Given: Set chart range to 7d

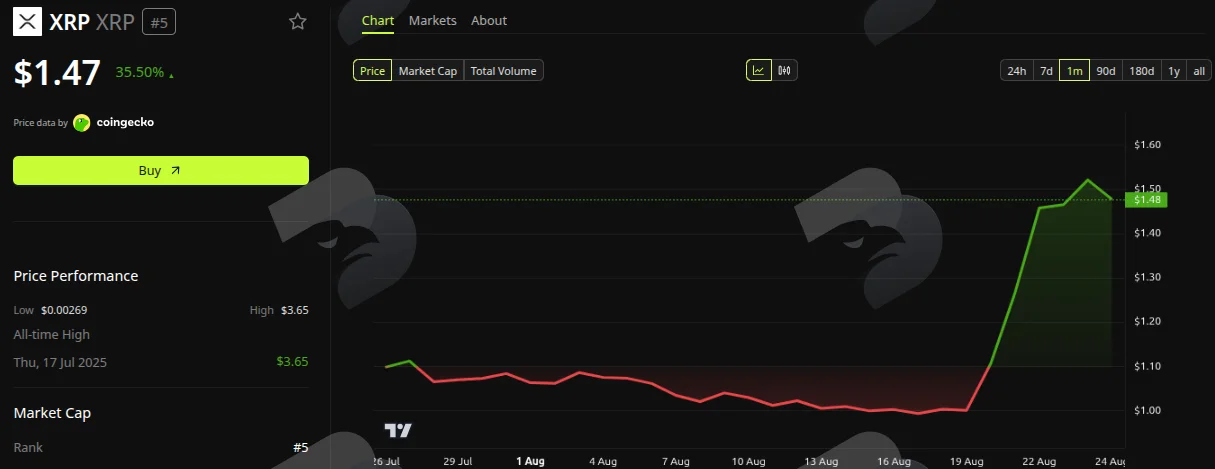Looking at the screenshot, I should click(x=1046, y=71).
